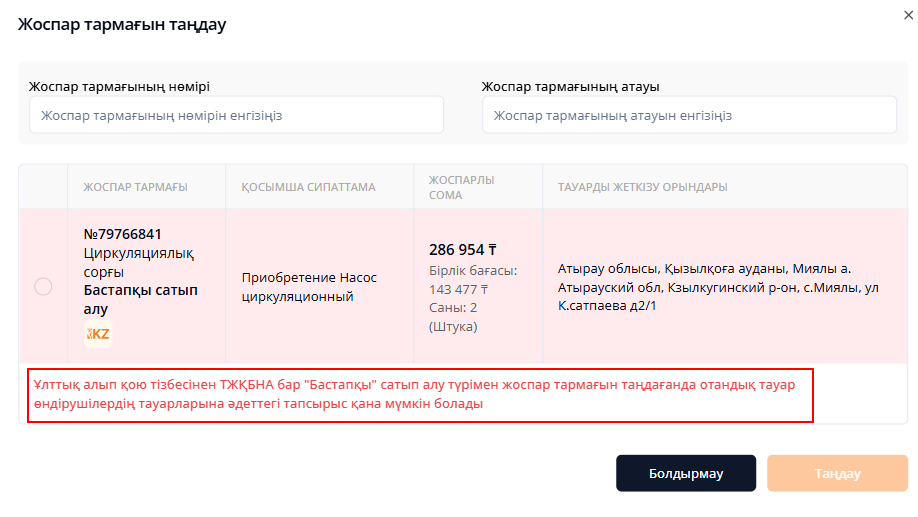Select radio button for plan item №79766841
The image size is (918, 517).
43,286
